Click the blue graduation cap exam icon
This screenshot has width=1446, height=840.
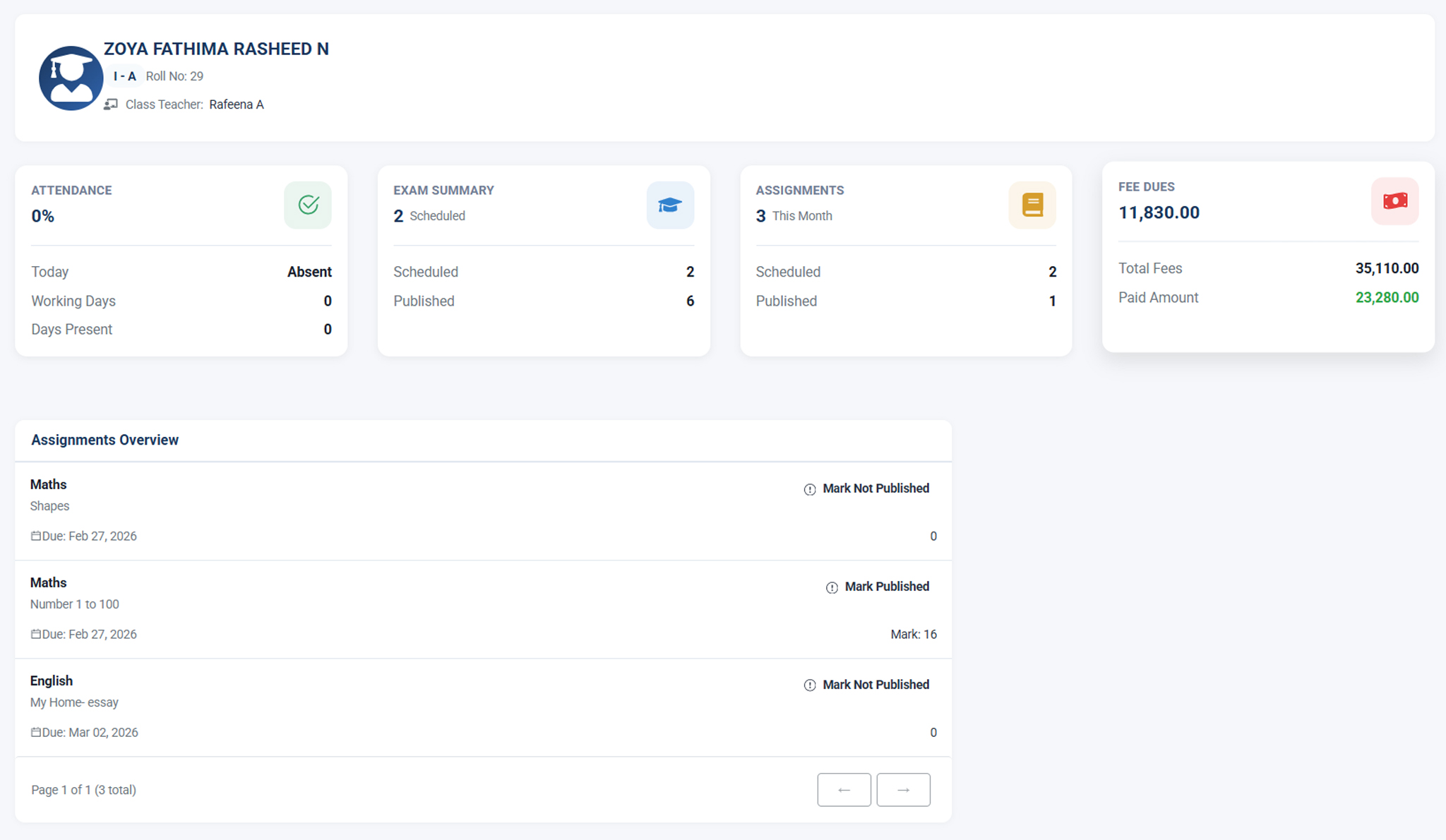click(x=670, y=205)
